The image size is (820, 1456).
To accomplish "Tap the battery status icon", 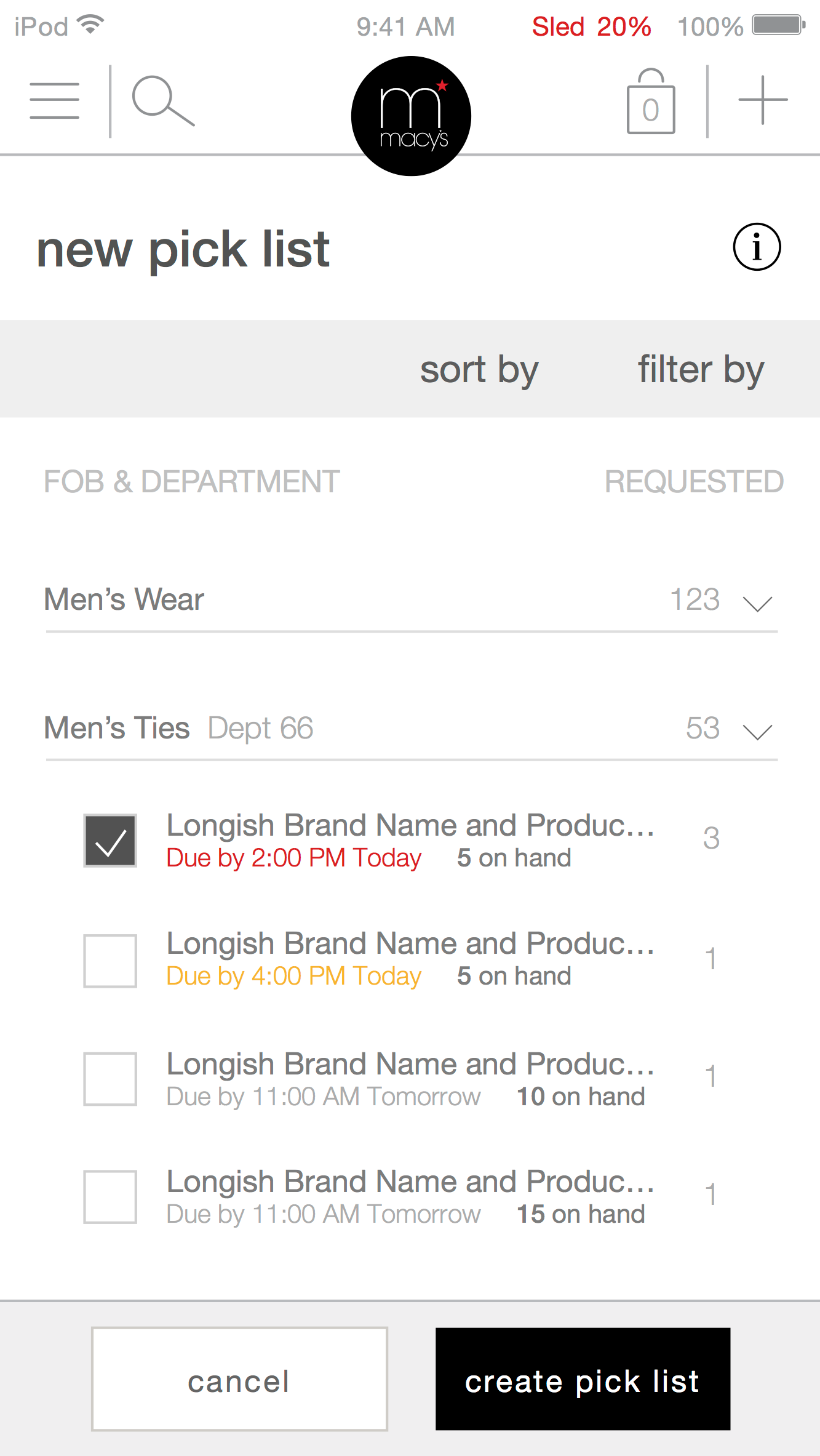I will [x=778, y=26].
